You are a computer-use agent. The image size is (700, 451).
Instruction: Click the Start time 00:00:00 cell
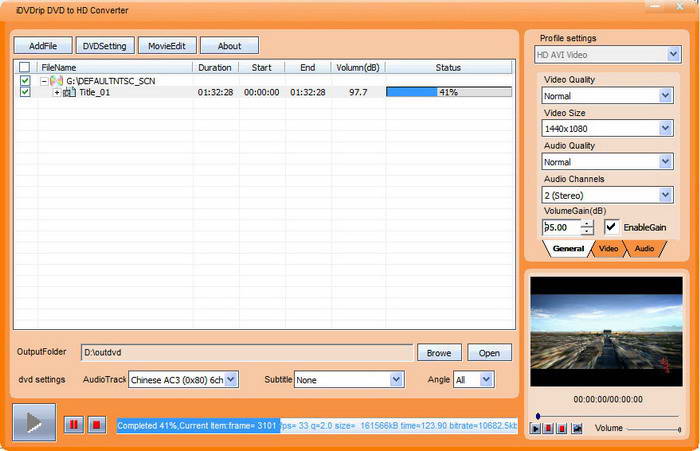tap(262, 92)
